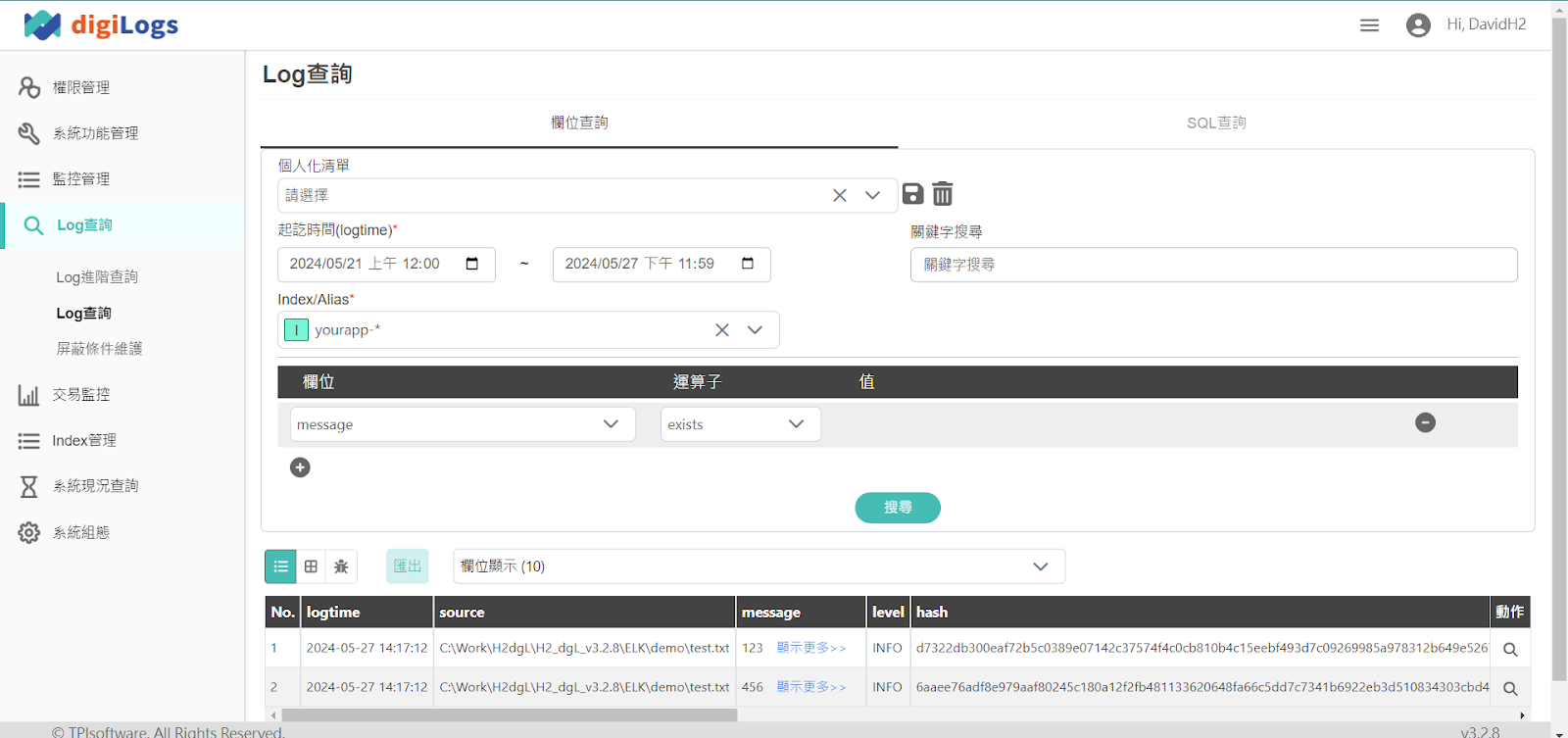Select Log查詢 submenu item
This screenshot has height=738, width=1568.
coord(83,314)
